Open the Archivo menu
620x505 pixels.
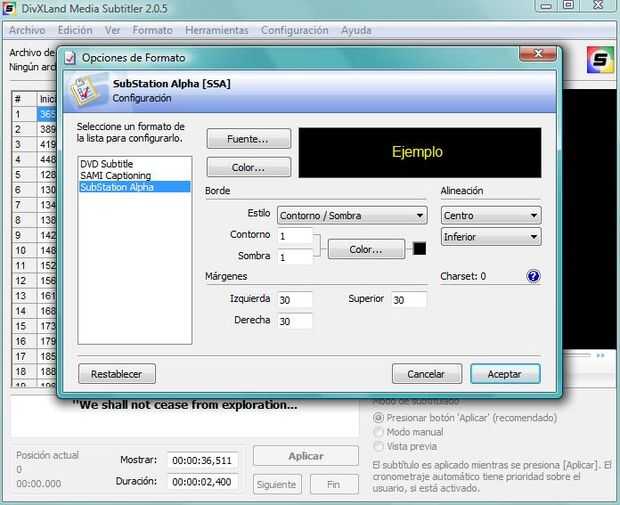(x=27, y=30)
